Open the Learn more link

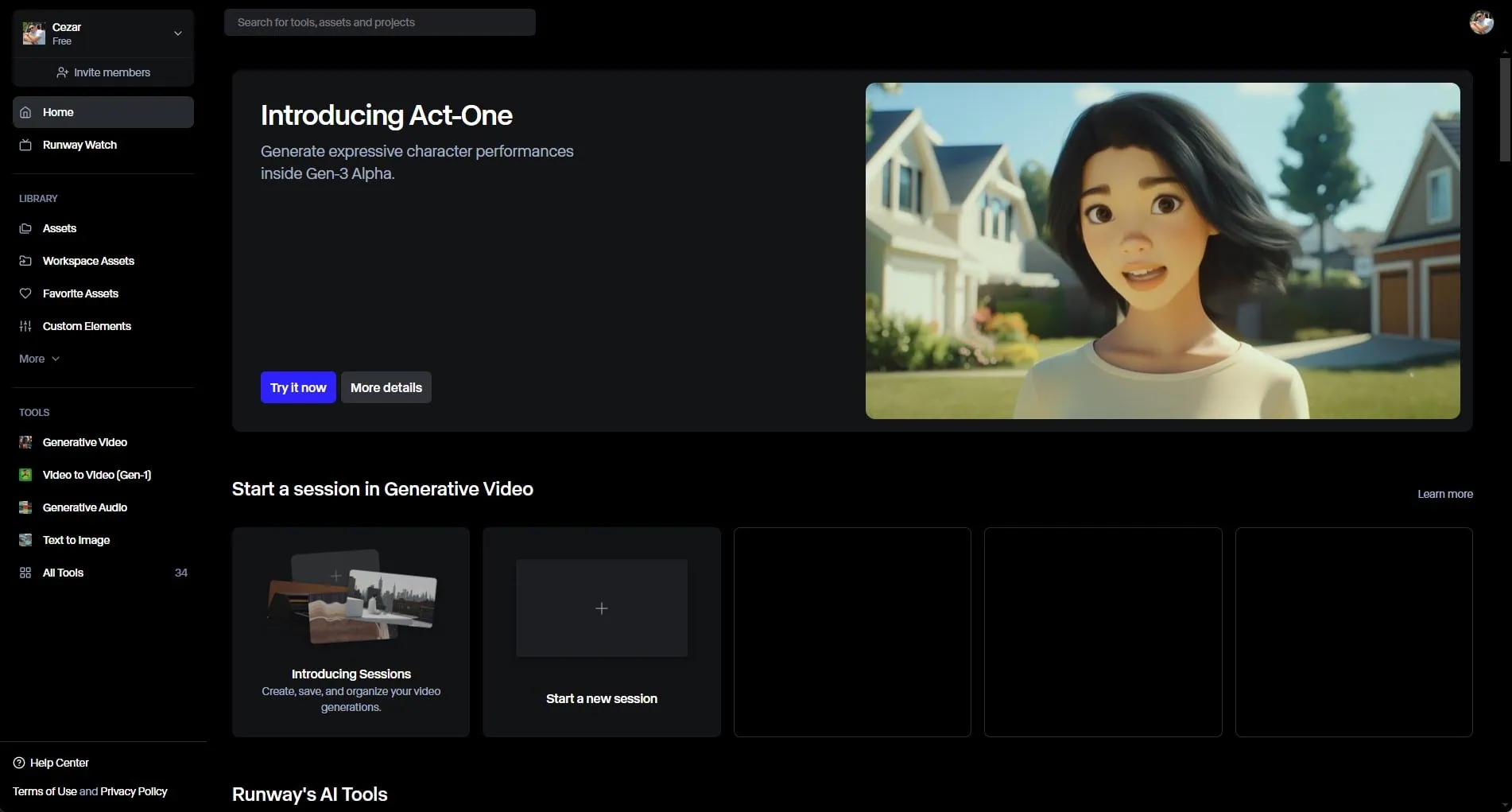[1444, 494]
